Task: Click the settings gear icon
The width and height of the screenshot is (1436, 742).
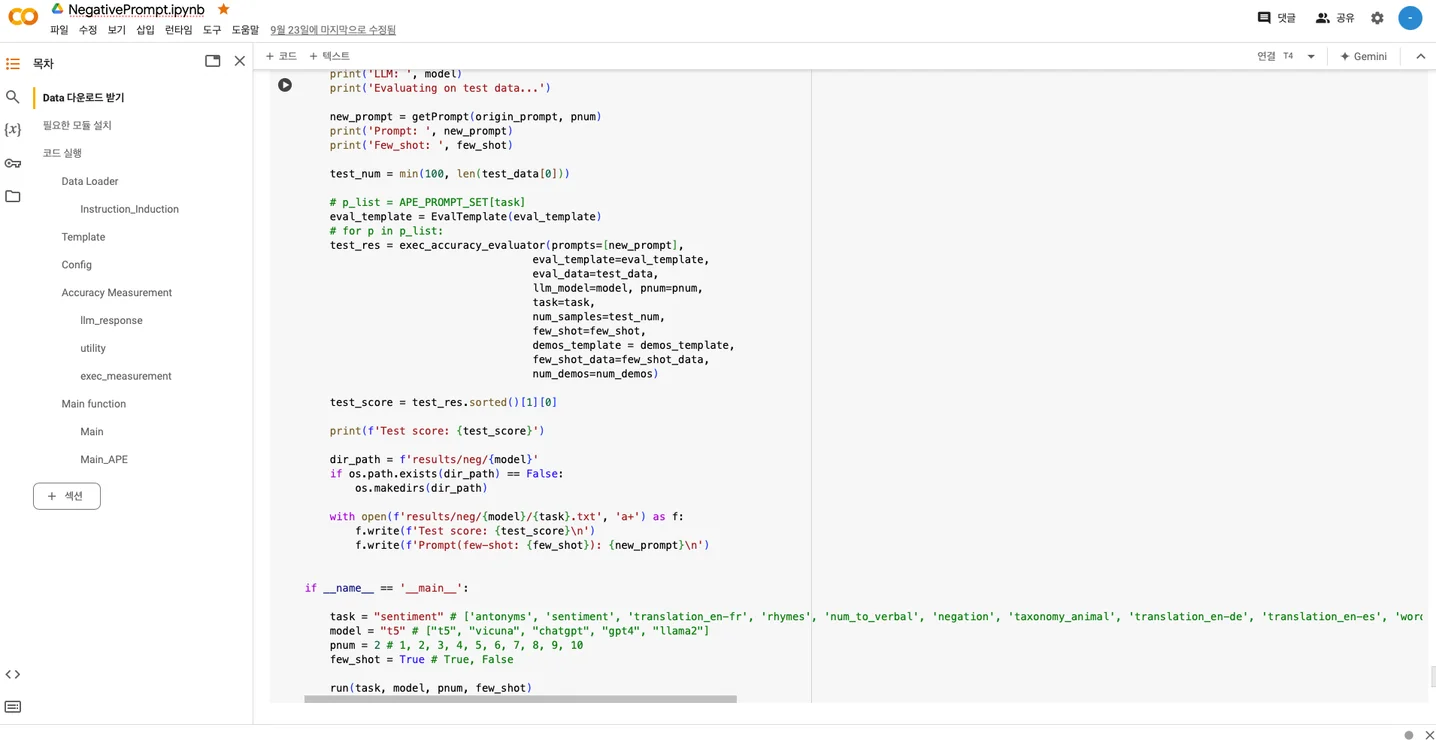Action: tap(1377, 18)
